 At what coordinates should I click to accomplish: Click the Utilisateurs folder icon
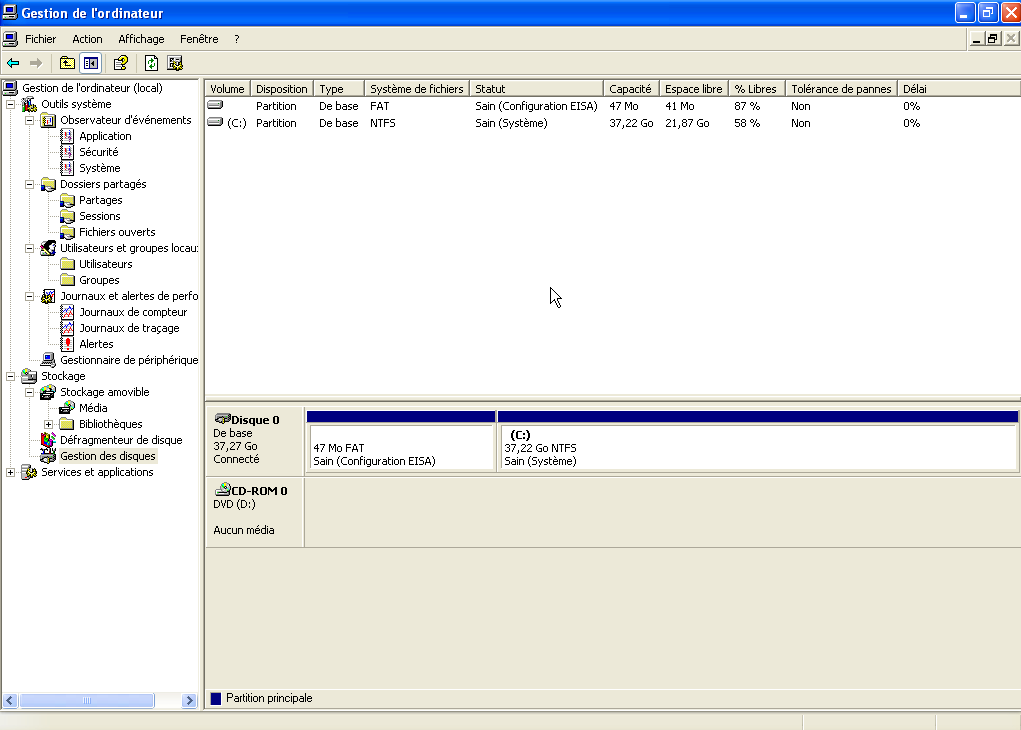[67, 264]
